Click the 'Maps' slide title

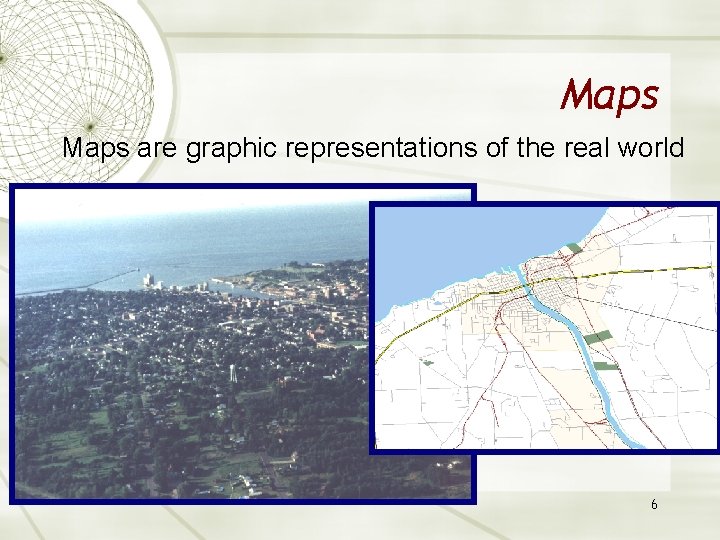[x=609, y=96]
